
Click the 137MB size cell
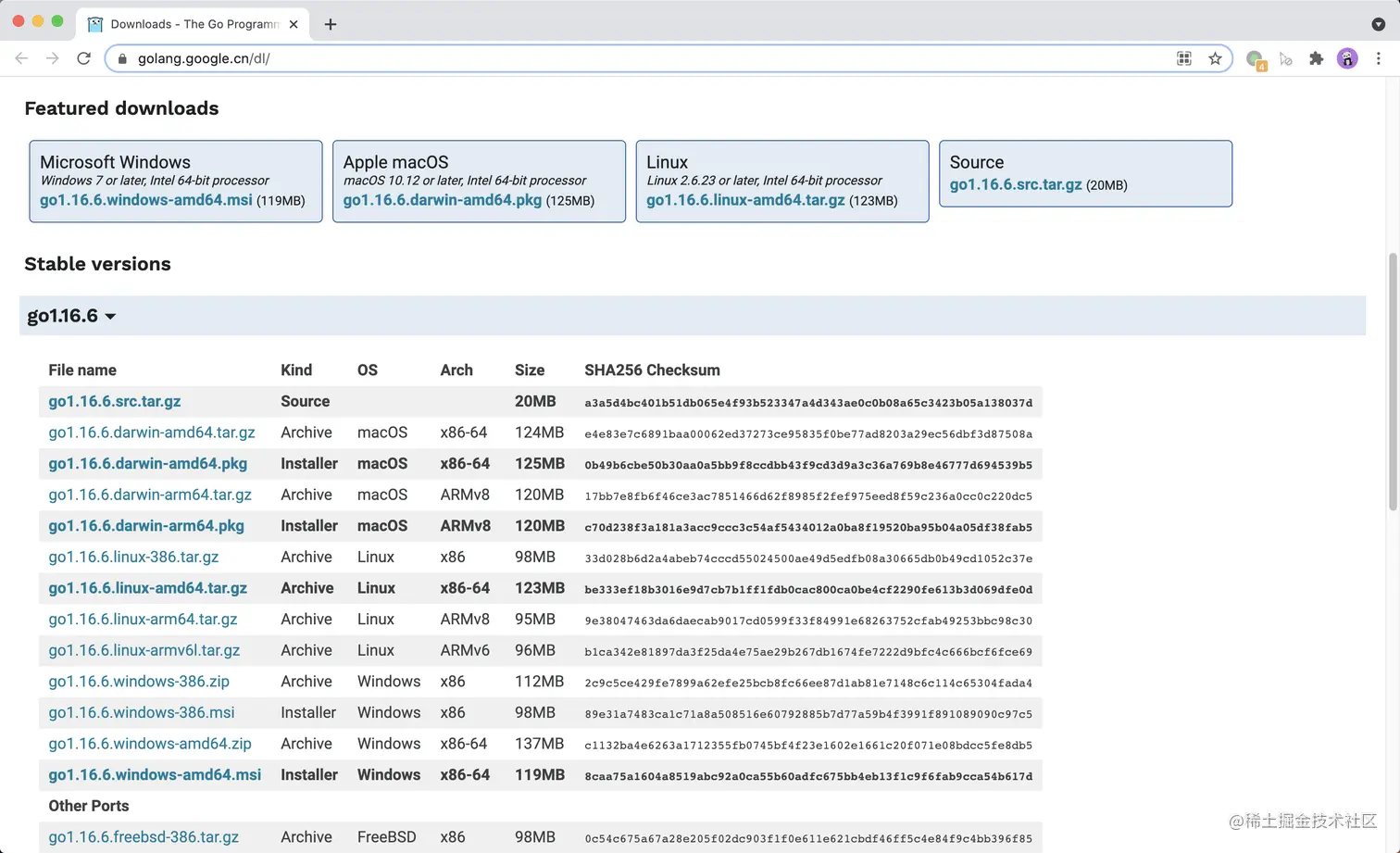(539, 744)
